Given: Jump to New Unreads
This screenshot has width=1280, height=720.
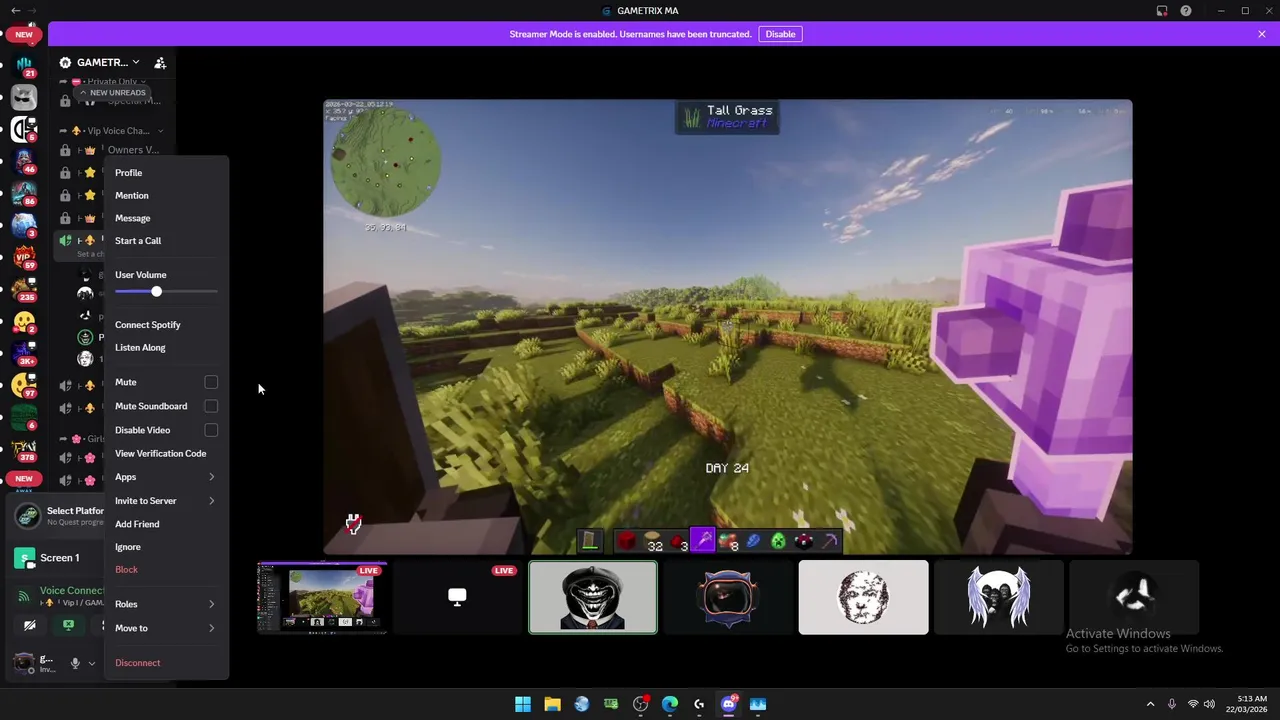Looking at the screenshot, I should tap(113, 93).
